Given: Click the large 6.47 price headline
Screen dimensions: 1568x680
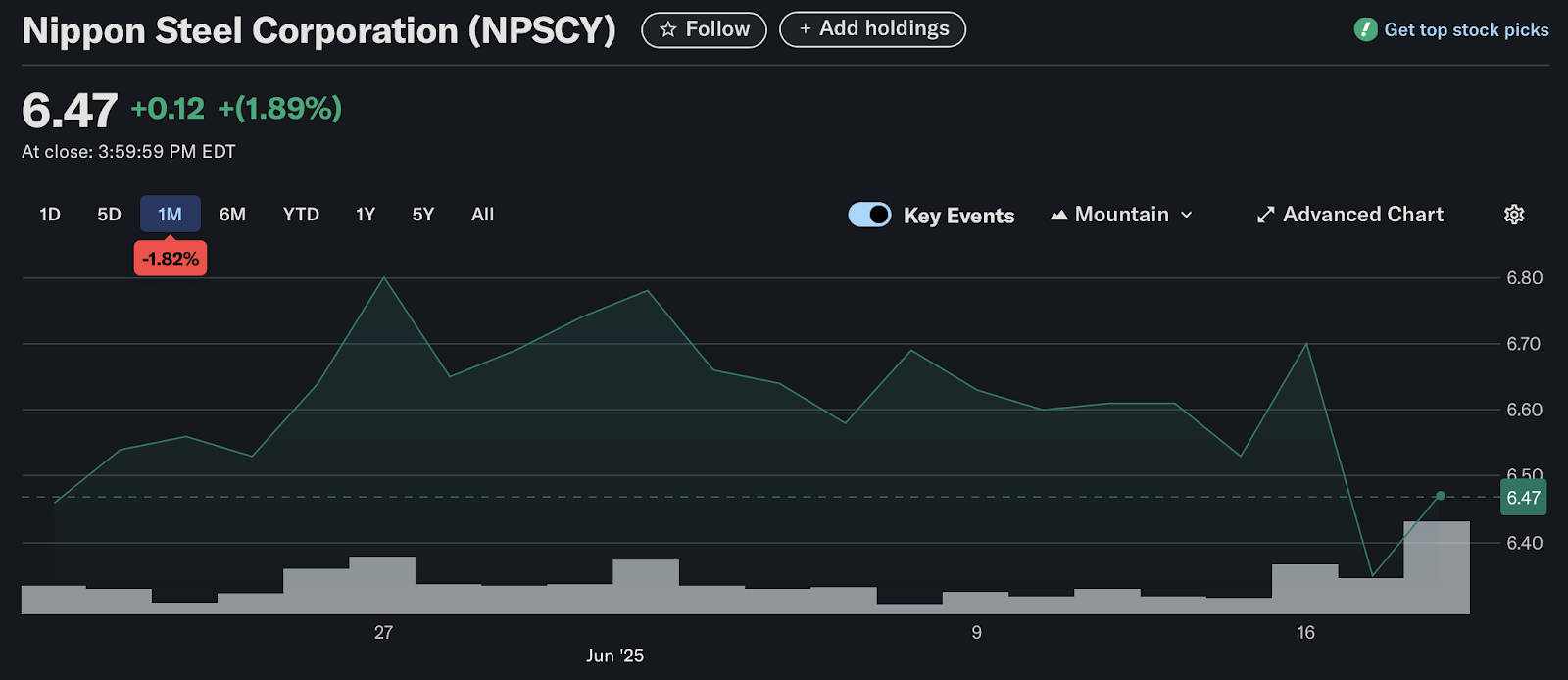Looking at the screenshot, I should [x=70, y=110].
